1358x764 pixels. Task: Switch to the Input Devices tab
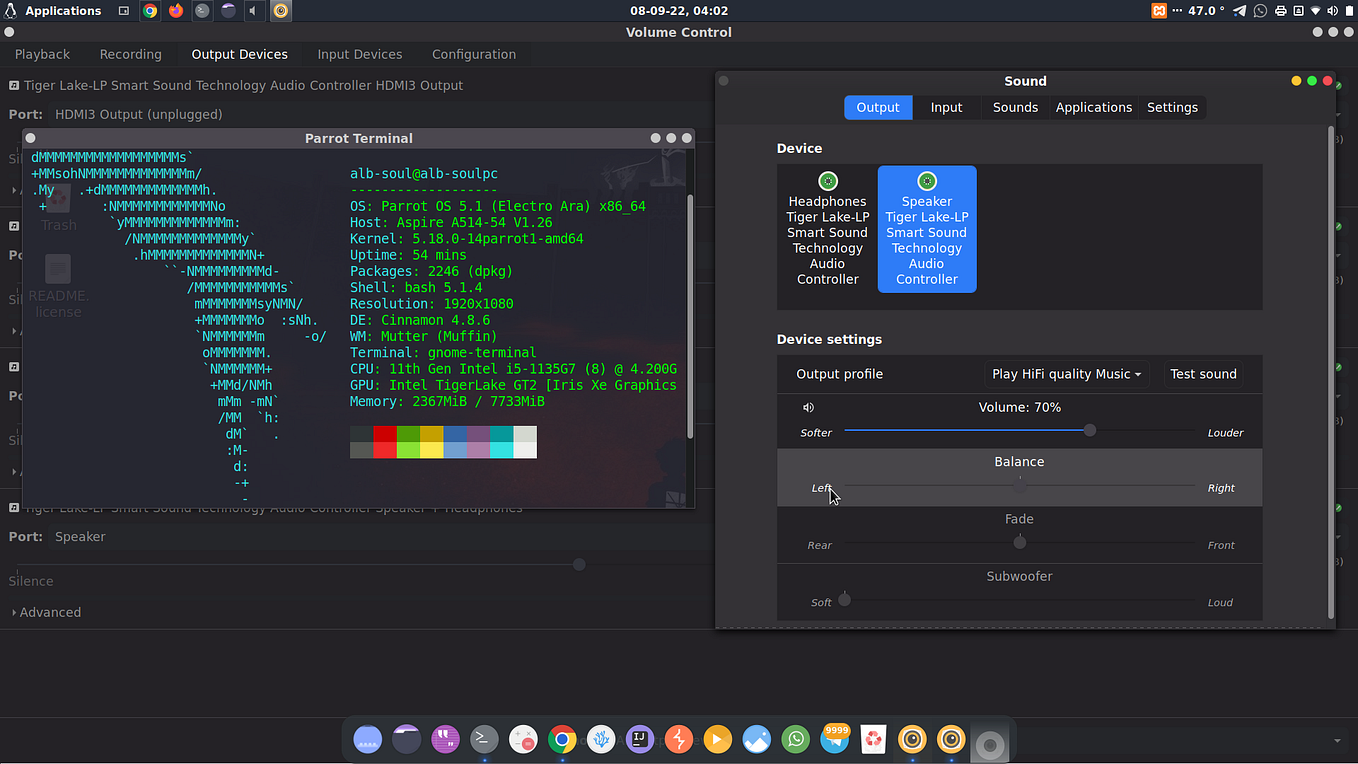[x=359, y=54]
